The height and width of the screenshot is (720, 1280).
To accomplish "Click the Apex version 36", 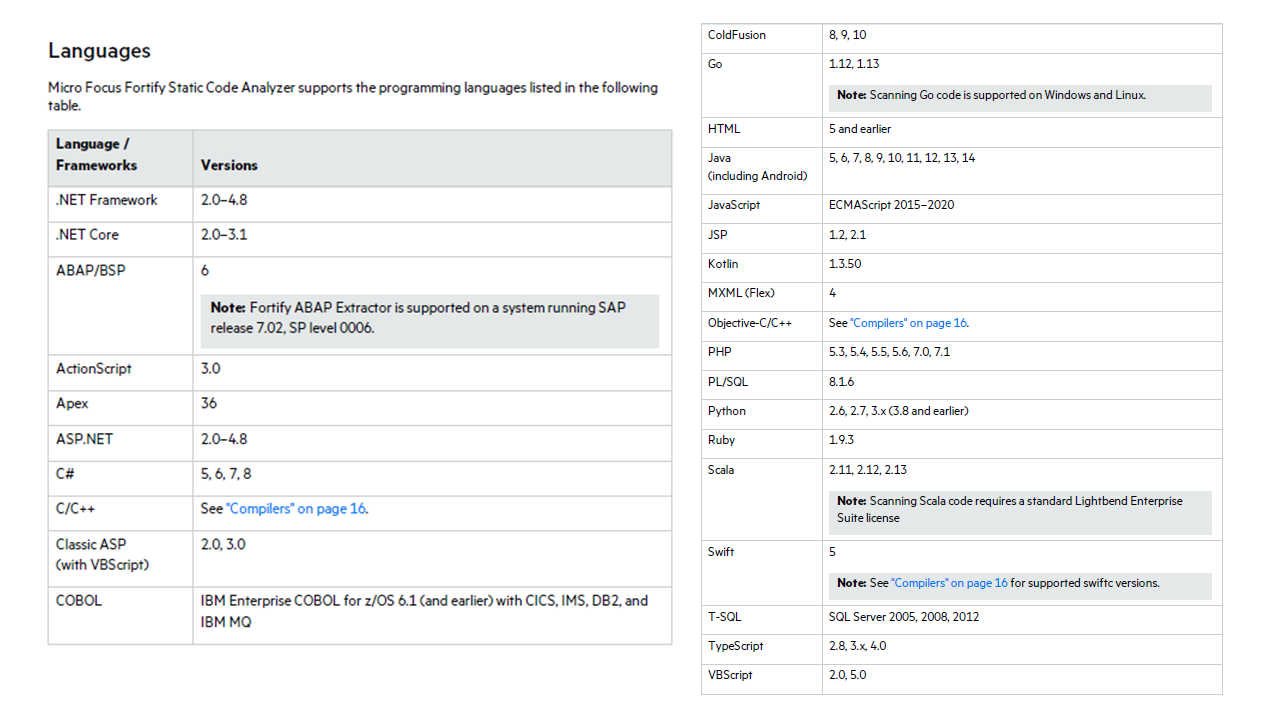I will tap(209, 404).
